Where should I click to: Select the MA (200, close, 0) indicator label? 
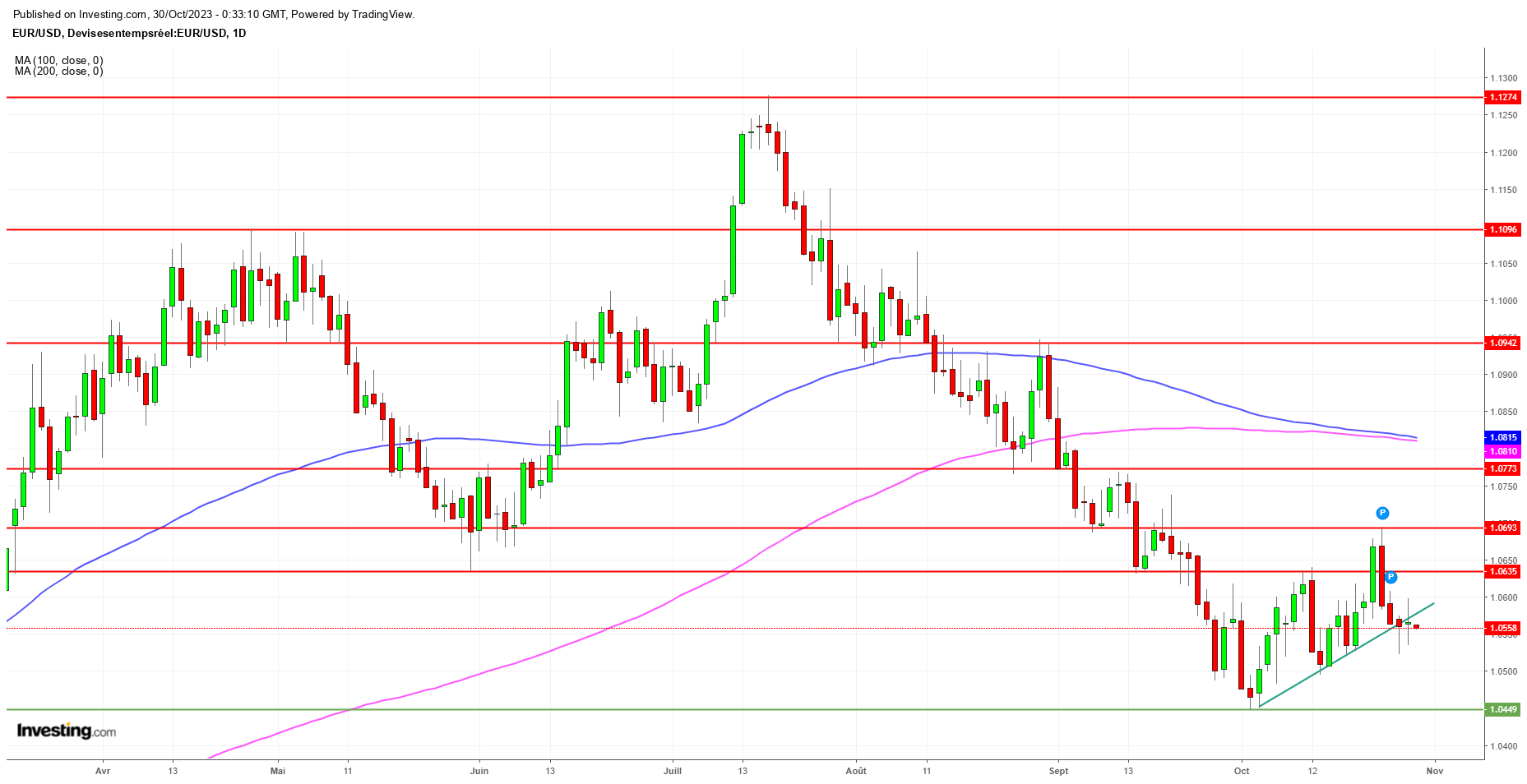pos(58,71)
